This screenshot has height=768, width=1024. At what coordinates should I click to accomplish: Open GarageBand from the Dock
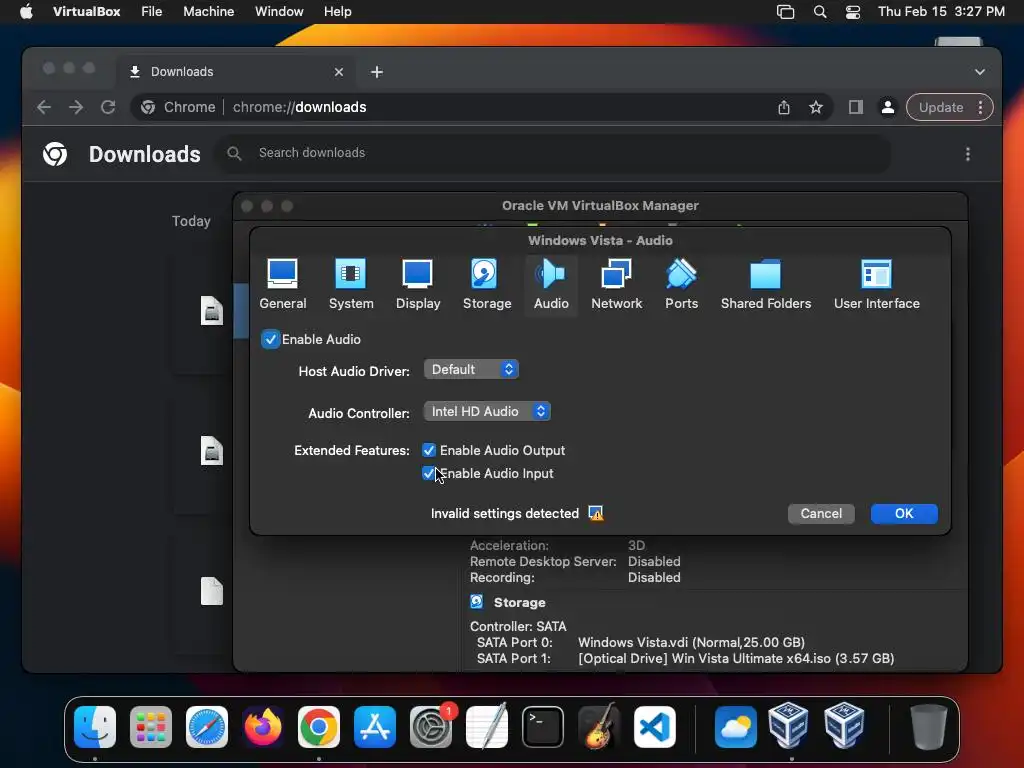pos(599,726)
